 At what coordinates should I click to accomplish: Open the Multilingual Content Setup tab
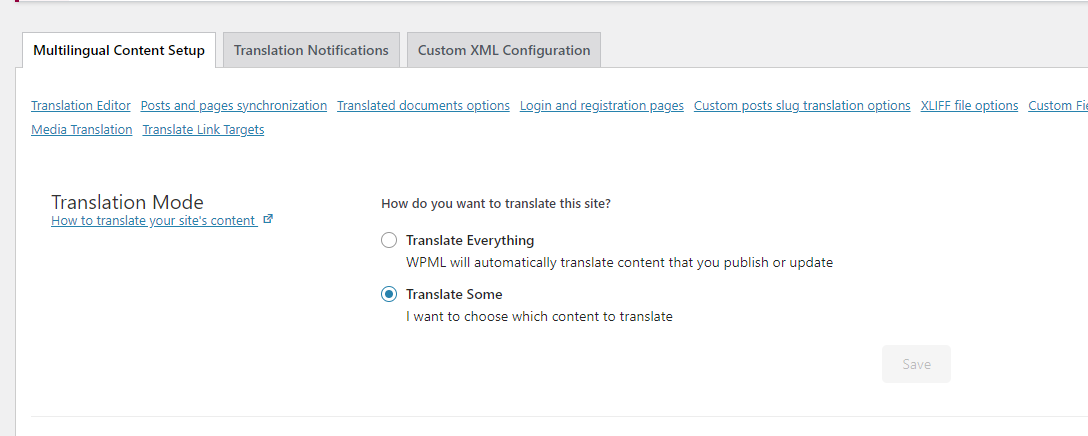pyautogui.click(x=119, y=50)
